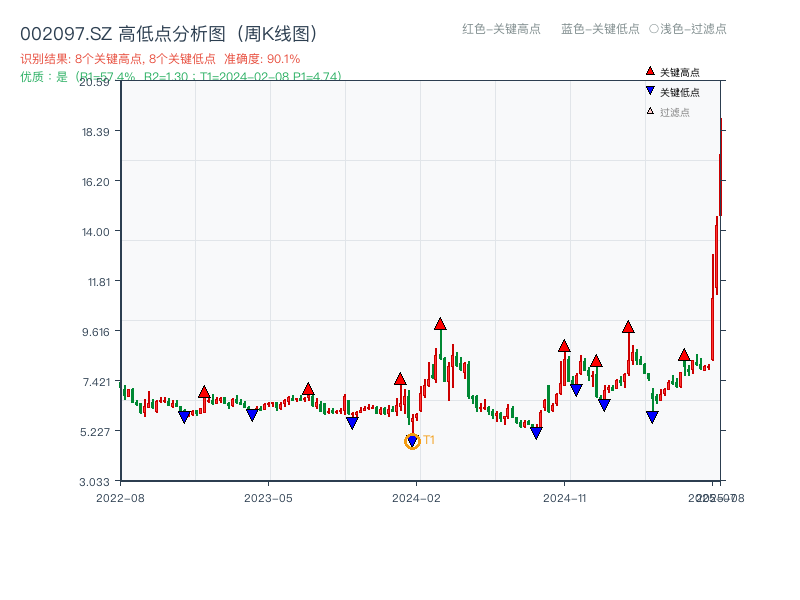800x600 pixels.
Task: Click the last blue key-low triangle before the T1 circle
Action: pos(353,423)
